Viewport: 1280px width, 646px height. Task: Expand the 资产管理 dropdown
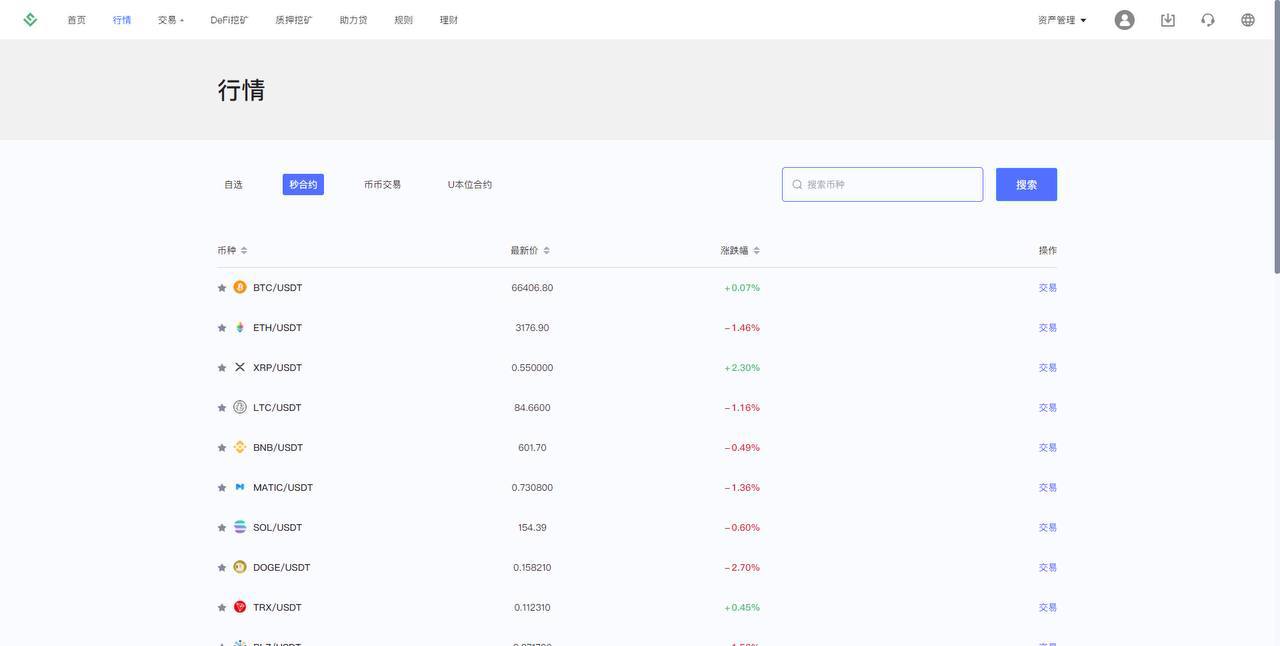1057,17
